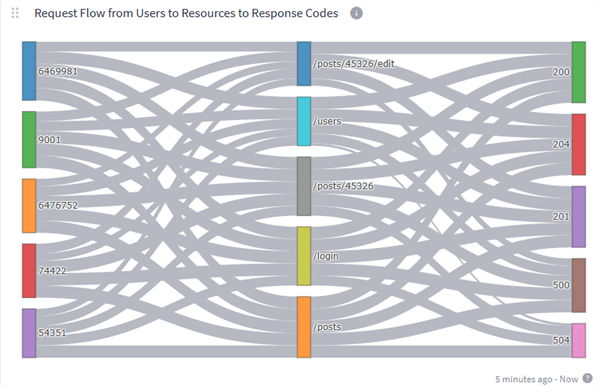Click the /posts label text

tap(327, 327)
